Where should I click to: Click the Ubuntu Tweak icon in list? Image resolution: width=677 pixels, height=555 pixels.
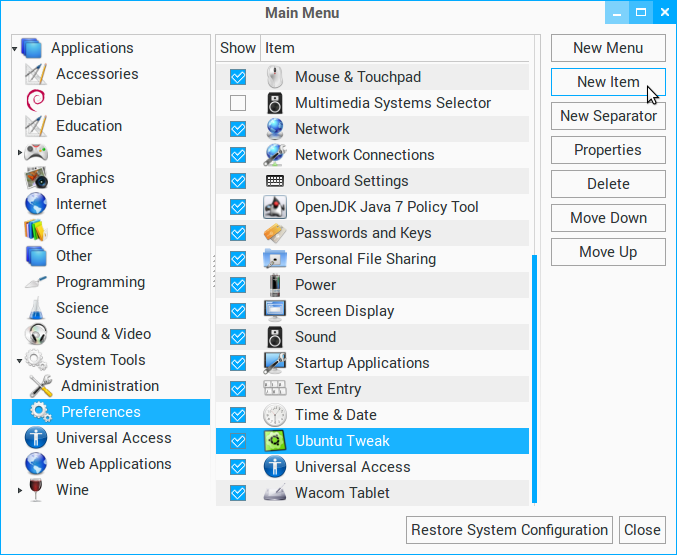click(x=275, y=441)
